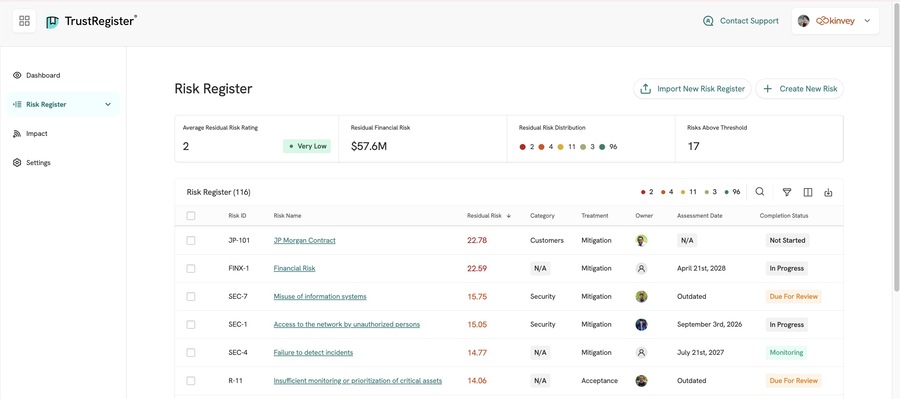Viewport: 900px width, 399px height.
Task: Open Access to the network by unauthorized persons
Action: coord(347,325)
